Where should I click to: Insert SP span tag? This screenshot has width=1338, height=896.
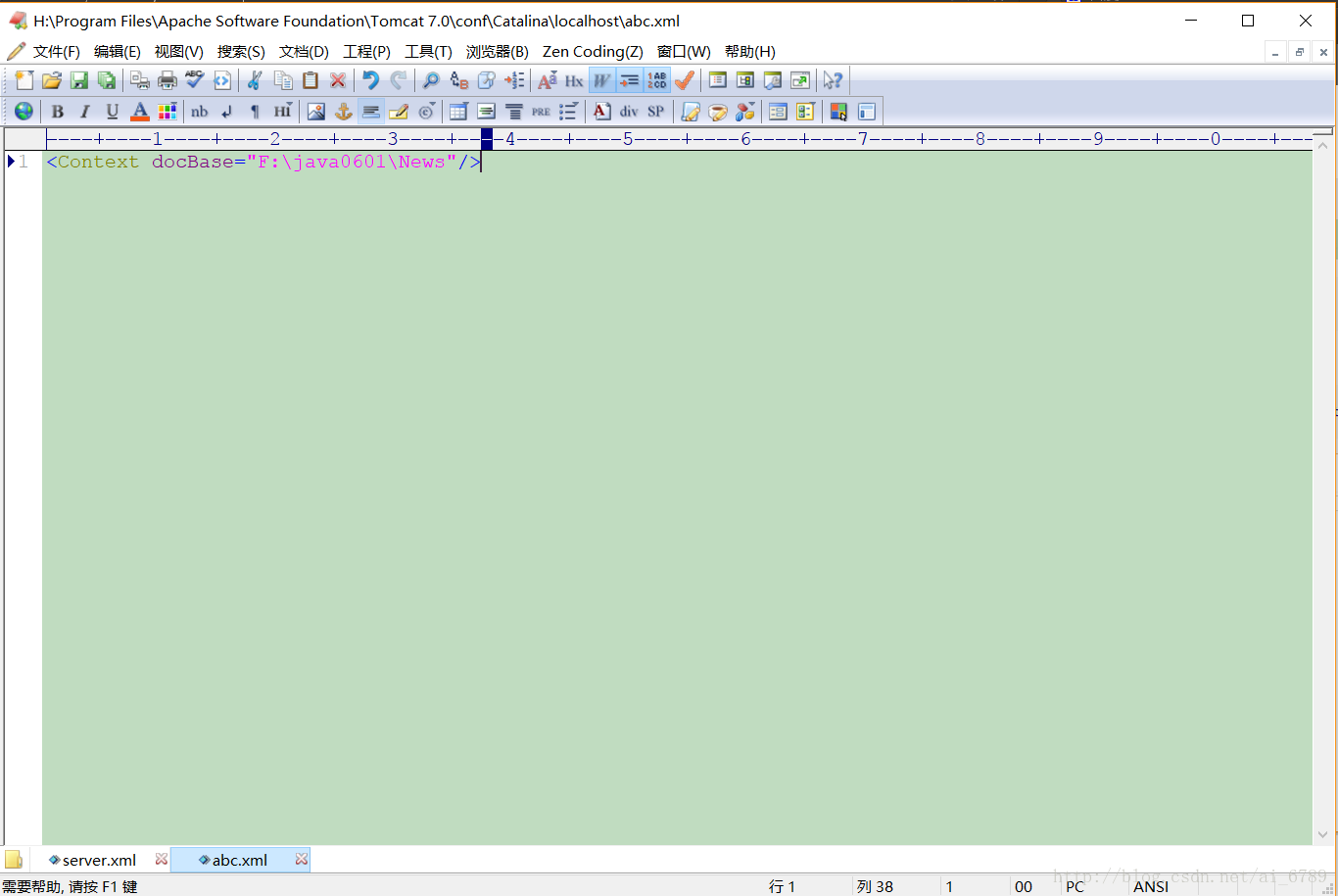pos(656,111)
